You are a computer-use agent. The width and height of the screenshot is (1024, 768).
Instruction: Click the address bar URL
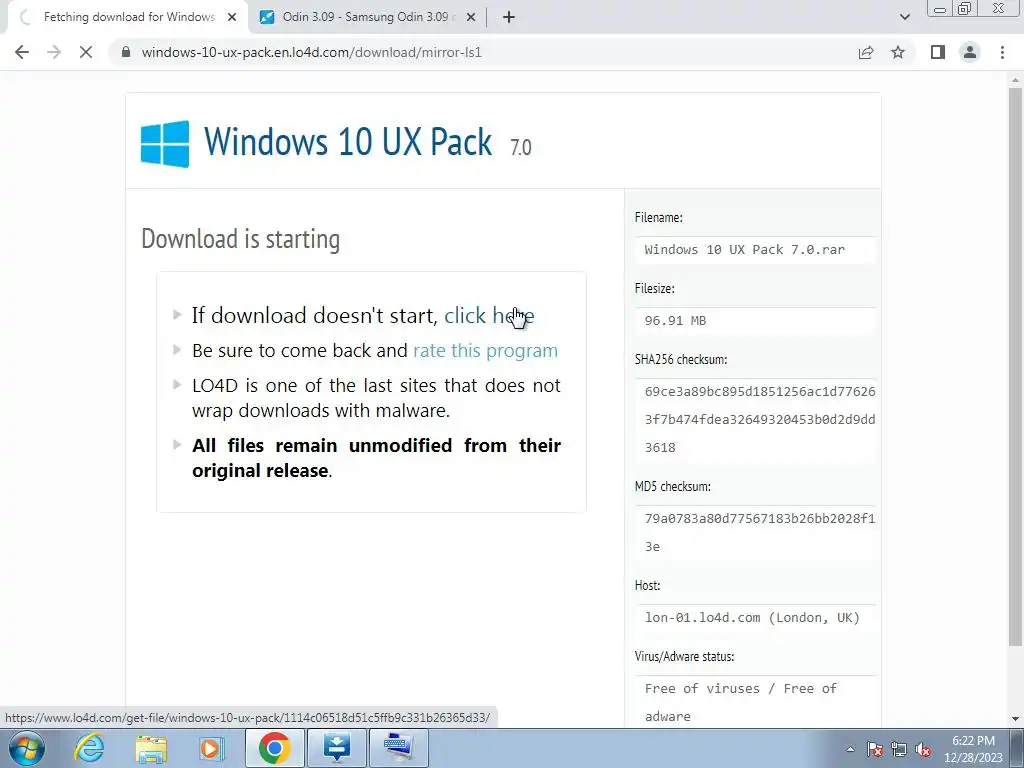(x=312, y=52)
